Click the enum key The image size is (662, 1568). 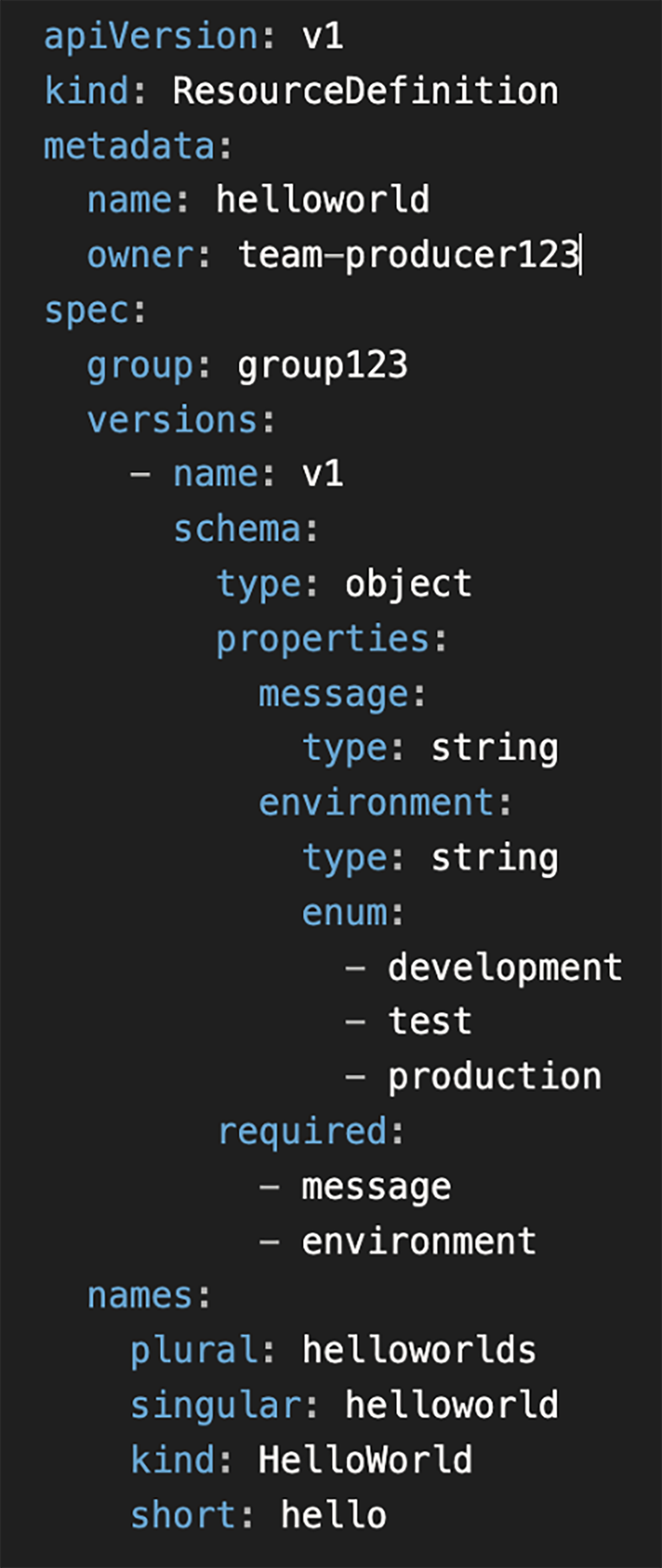click(x=344, y=912)
